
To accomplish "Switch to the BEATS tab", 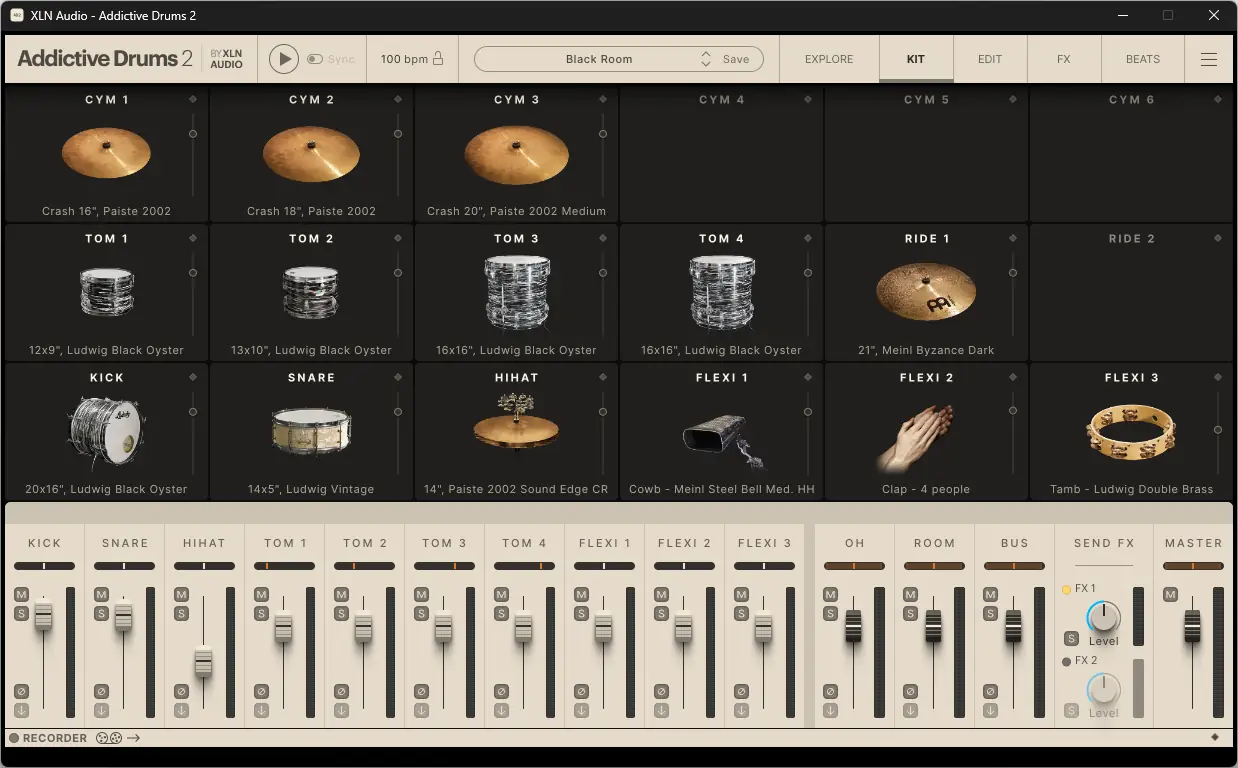I will pos(1143,59).
